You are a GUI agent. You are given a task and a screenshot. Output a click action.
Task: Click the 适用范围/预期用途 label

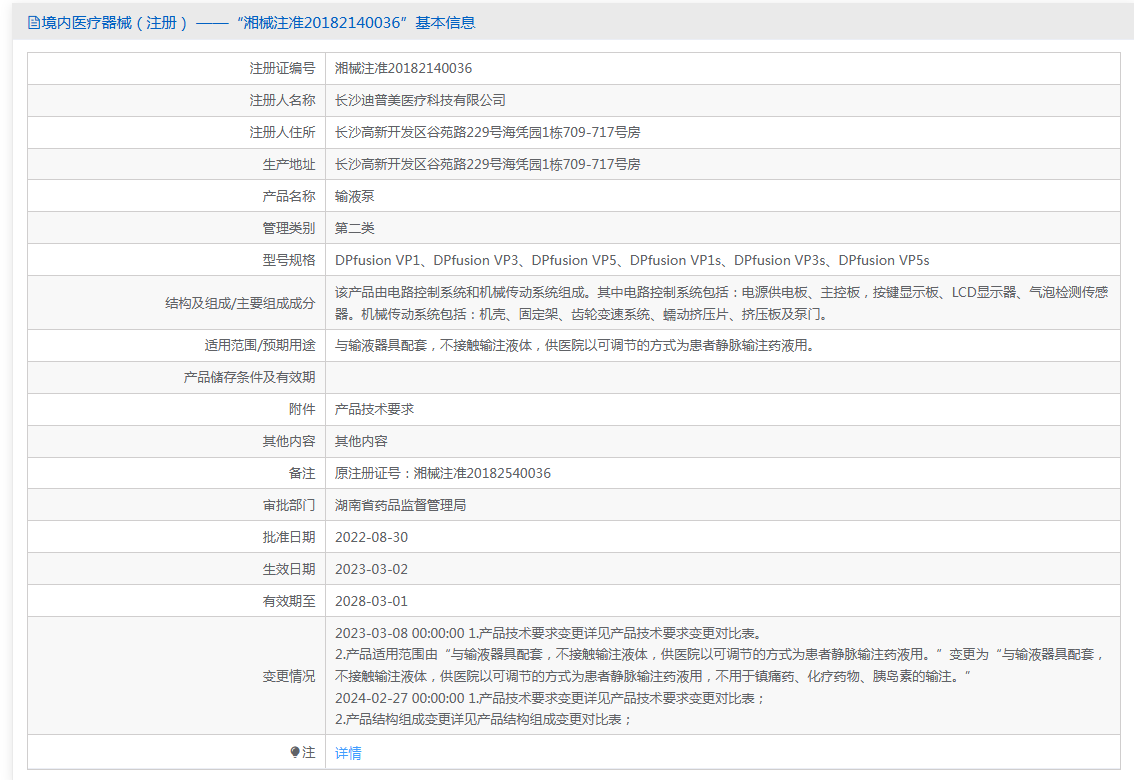(x=260, y=346)
